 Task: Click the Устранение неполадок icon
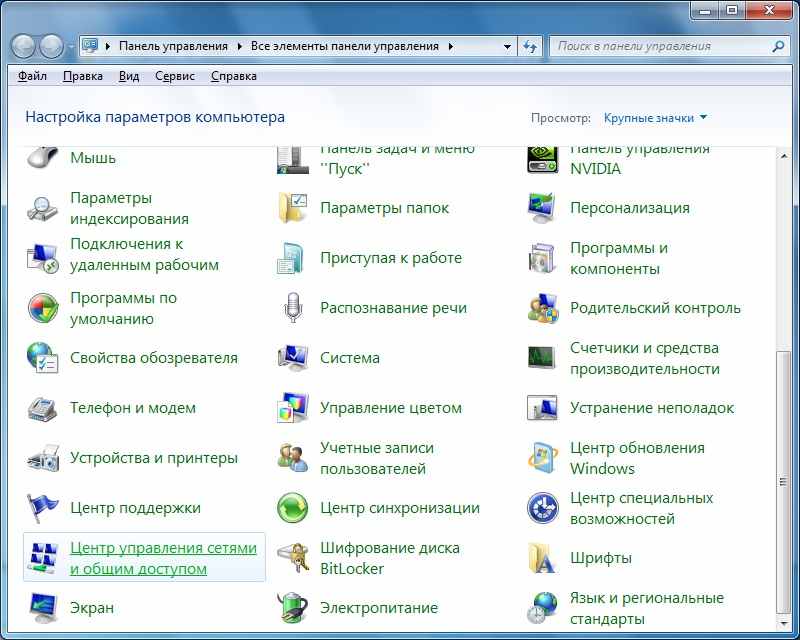click(x=542, y=408)
